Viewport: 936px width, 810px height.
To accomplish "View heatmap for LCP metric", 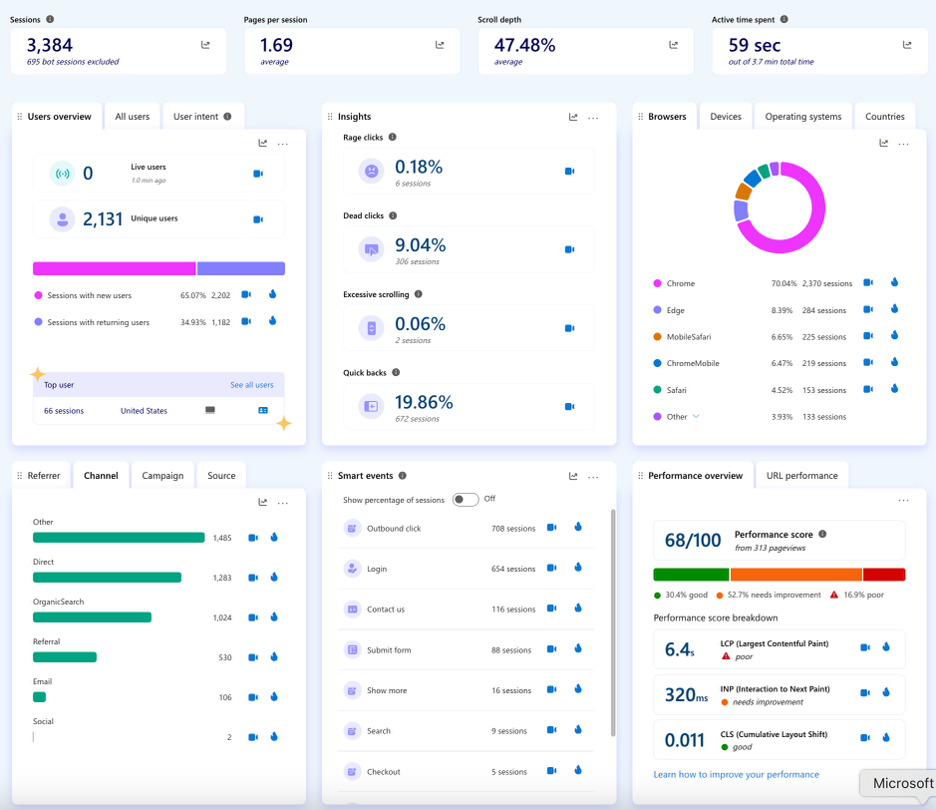I will [886, 647].
